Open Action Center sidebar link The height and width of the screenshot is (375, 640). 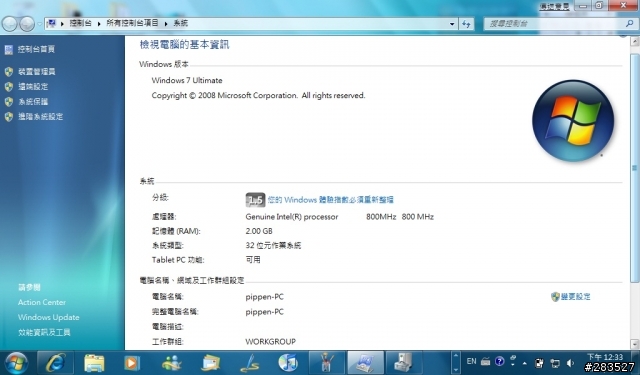pyautogui.click(x=42, y=302)
